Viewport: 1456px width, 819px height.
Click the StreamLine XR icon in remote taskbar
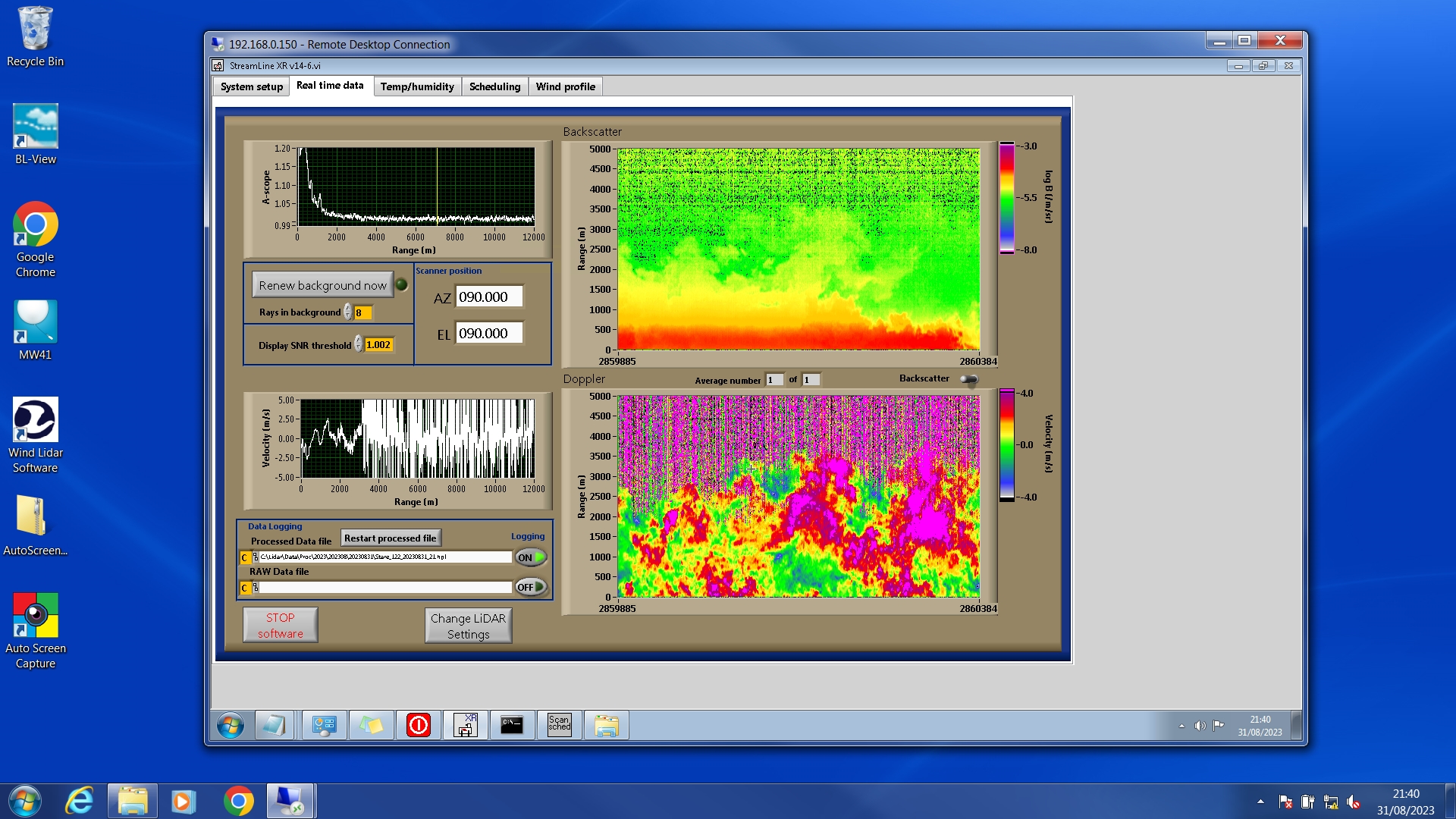(x=465, y=726)
